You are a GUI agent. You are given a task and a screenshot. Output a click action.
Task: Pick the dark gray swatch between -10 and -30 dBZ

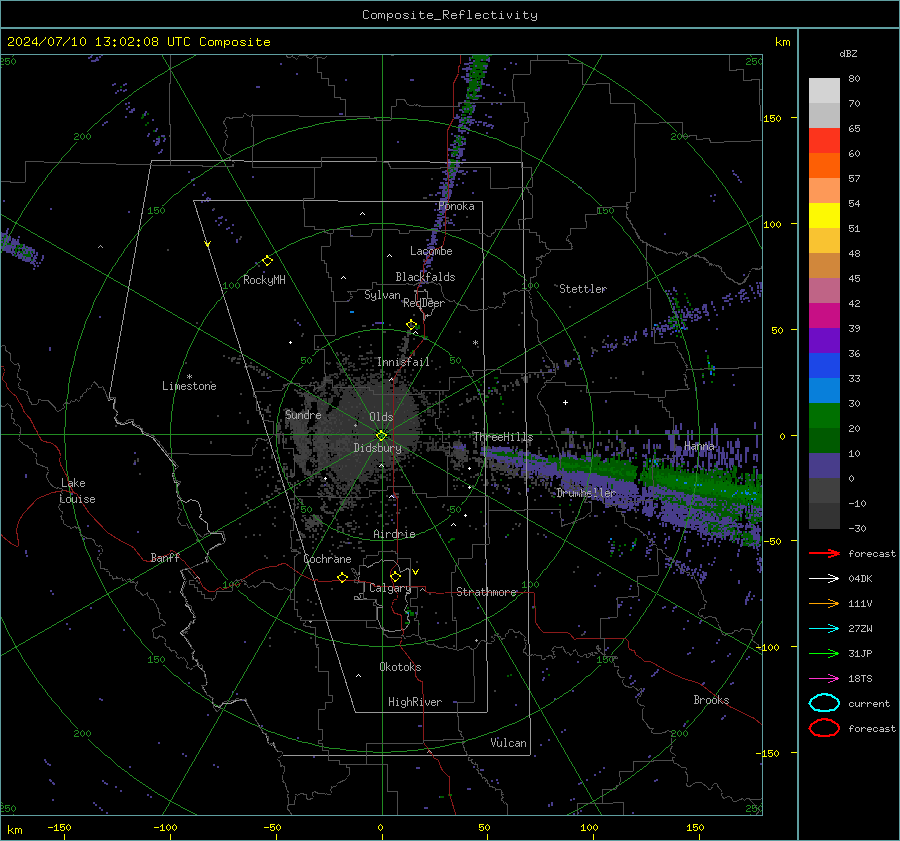(x=824, y=516)
